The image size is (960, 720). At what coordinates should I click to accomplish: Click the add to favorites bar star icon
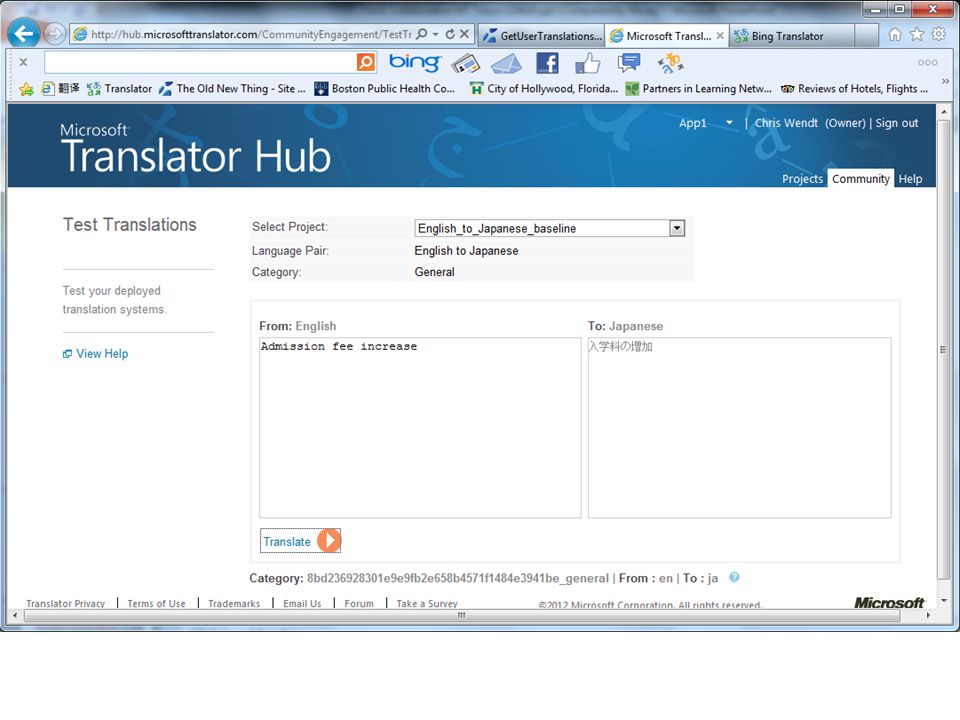26,89
